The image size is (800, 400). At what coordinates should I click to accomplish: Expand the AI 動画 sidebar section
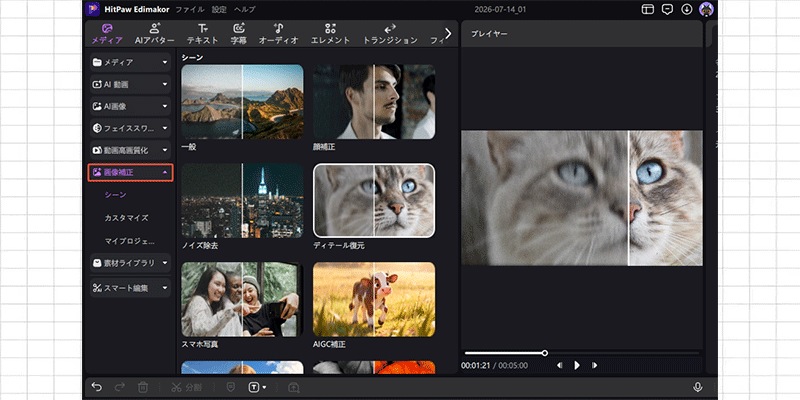pyautogui.click(x=131, y=84)
